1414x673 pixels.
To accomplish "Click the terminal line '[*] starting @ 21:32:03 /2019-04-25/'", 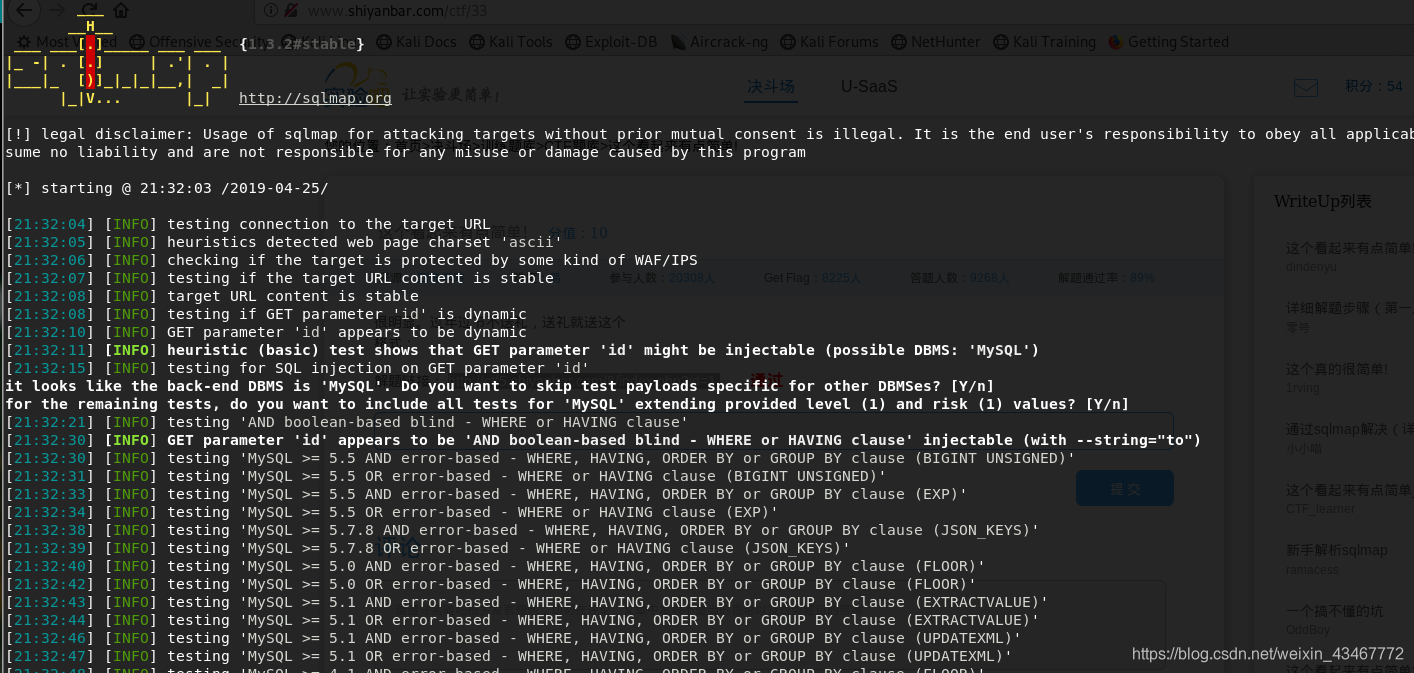I will pyautogui.click(x=167, y=188).
